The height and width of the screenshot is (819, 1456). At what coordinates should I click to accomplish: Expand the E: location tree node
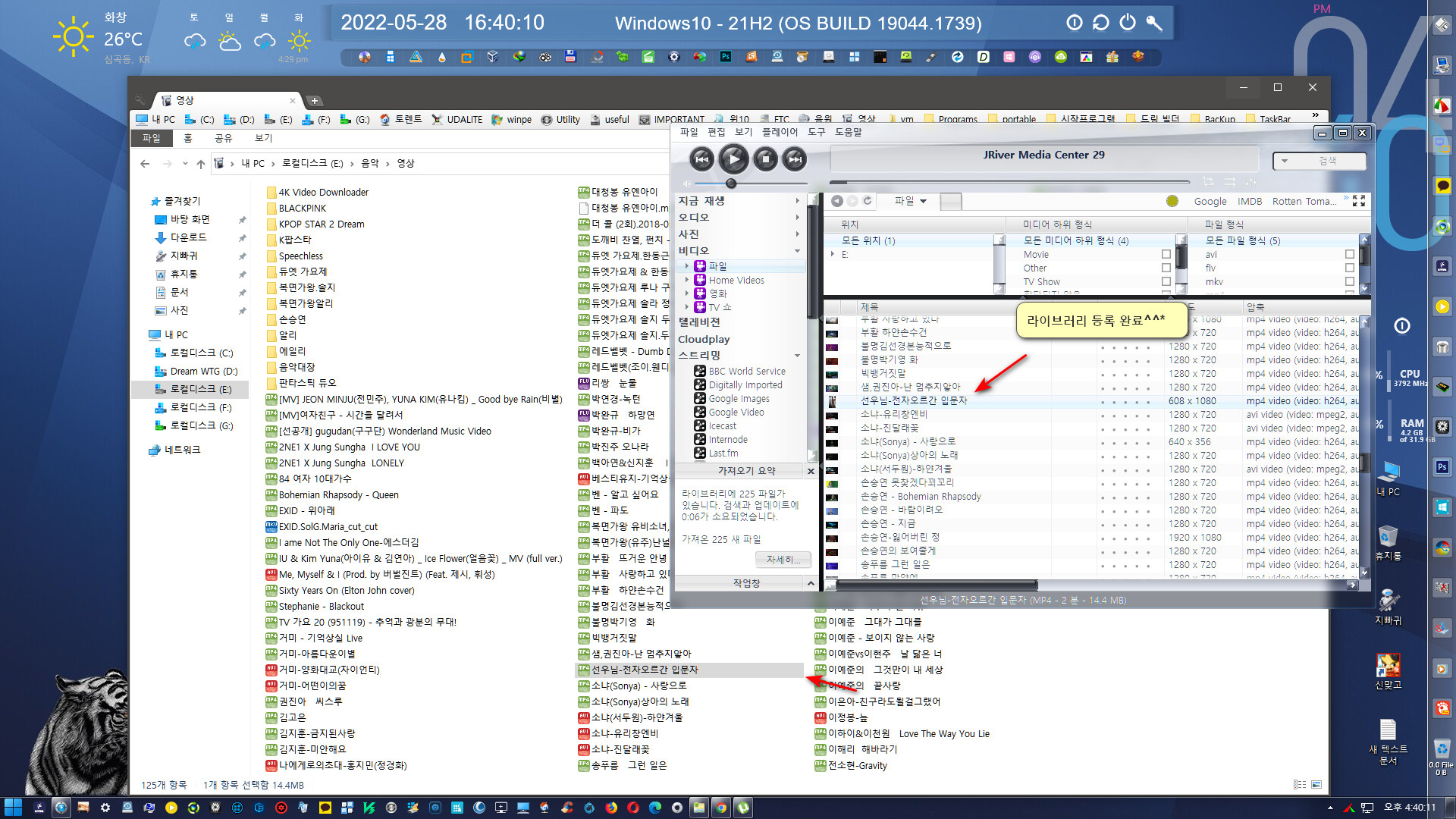[833, 254]
